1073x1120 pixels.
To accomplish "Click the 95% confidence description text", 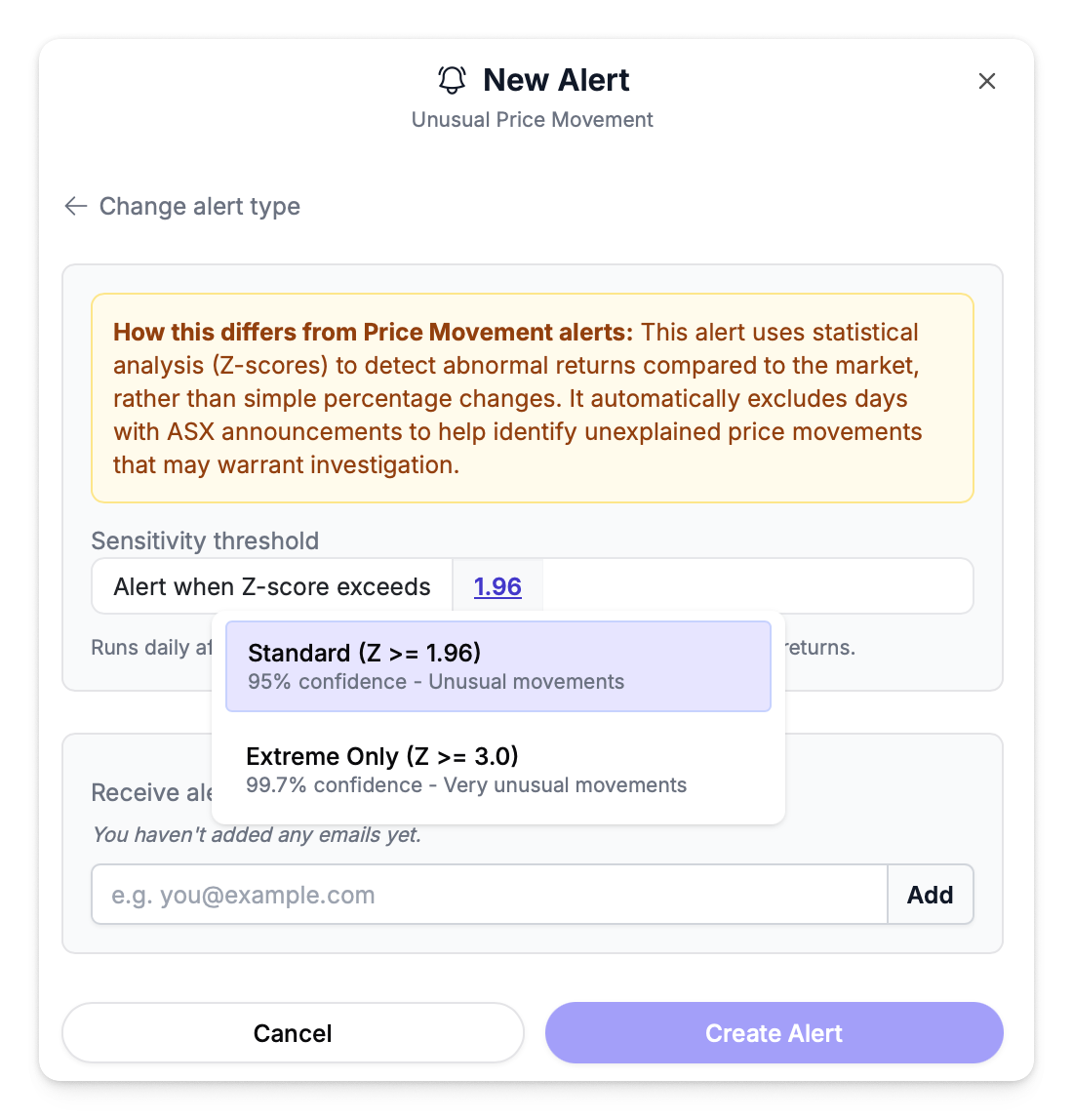I will tap(436, 682).
